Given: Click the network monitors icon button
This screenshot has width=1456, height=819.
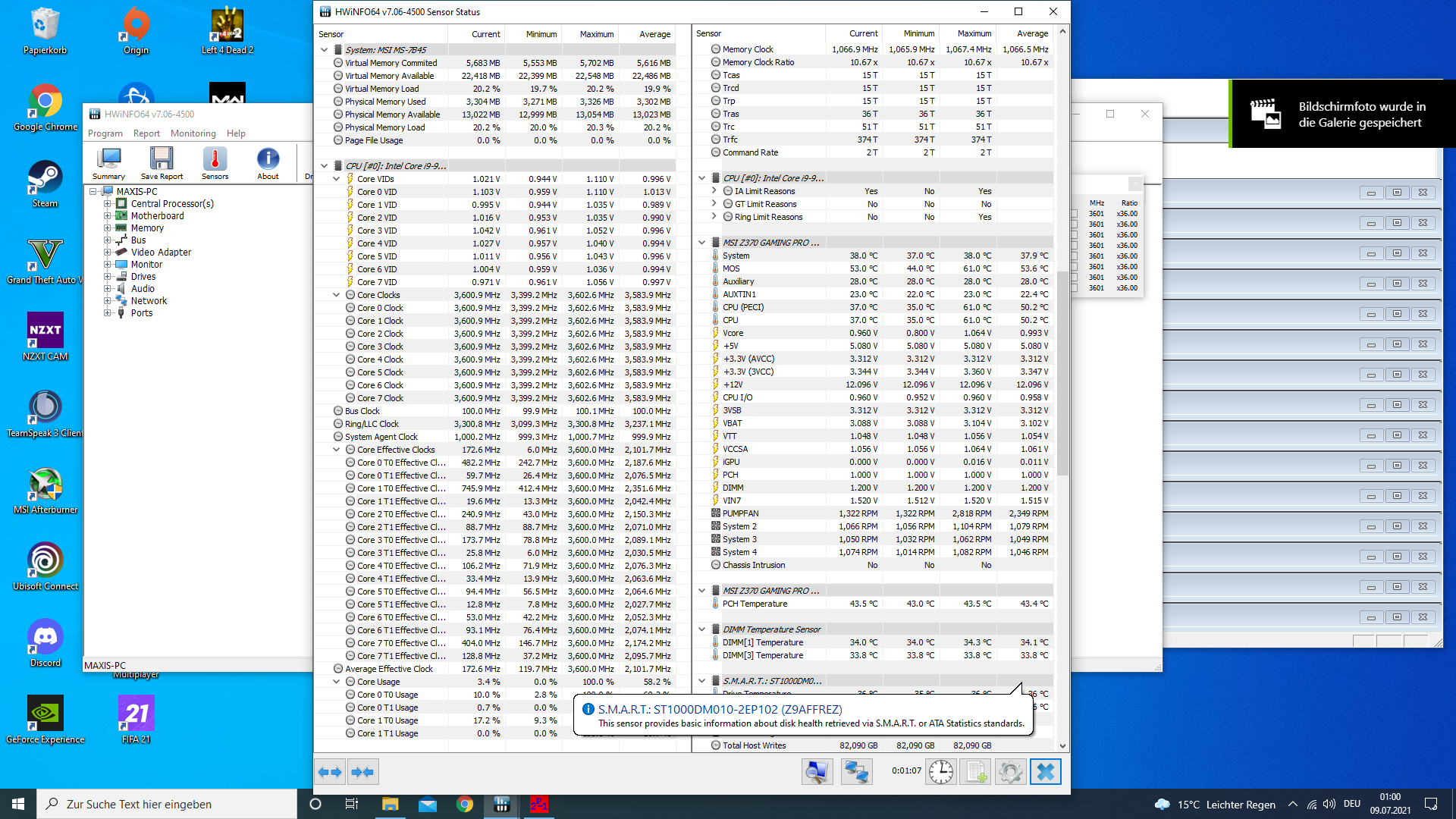Looking at the screenshot, I should [x=856, y=772].
